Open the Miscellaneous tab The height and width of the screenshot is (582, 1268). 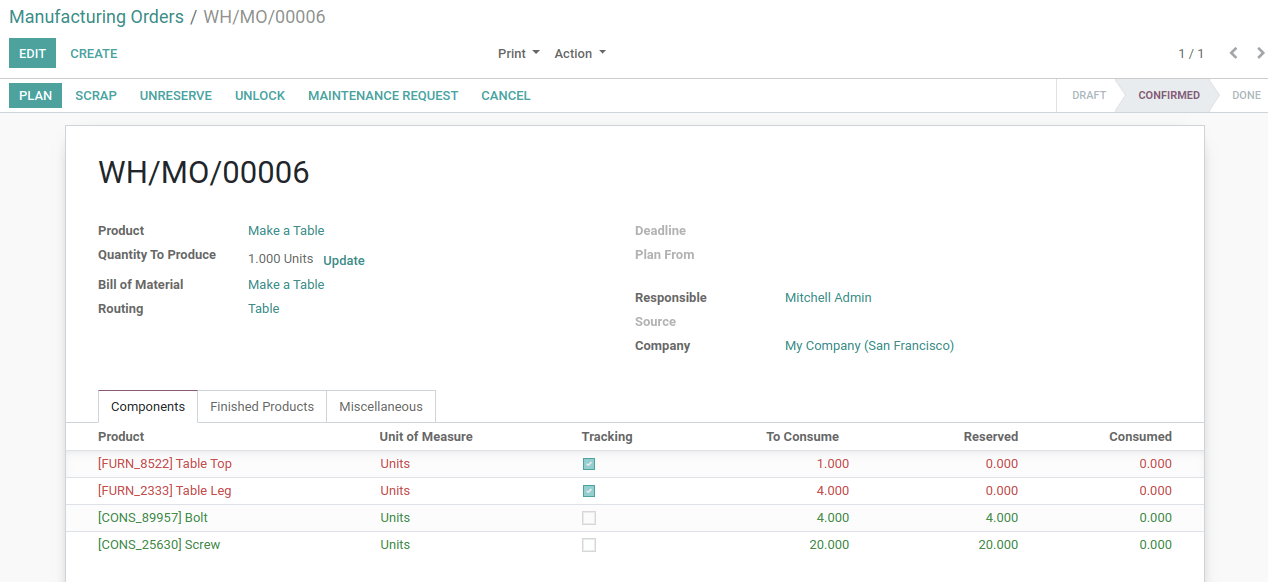381,406
